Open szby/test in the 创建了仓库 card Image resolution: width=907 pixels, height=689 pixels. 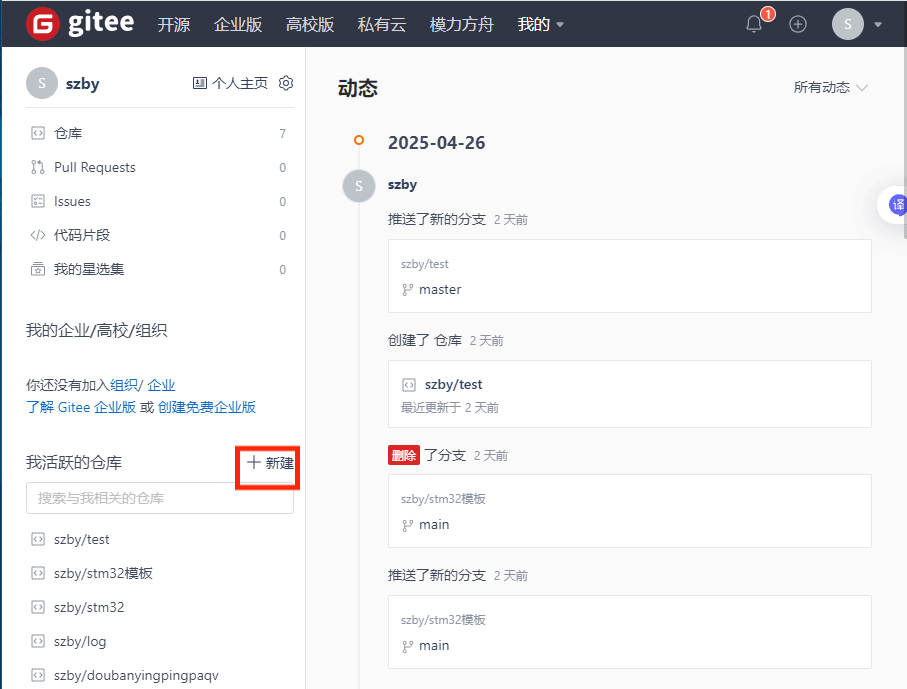[454, 385]
